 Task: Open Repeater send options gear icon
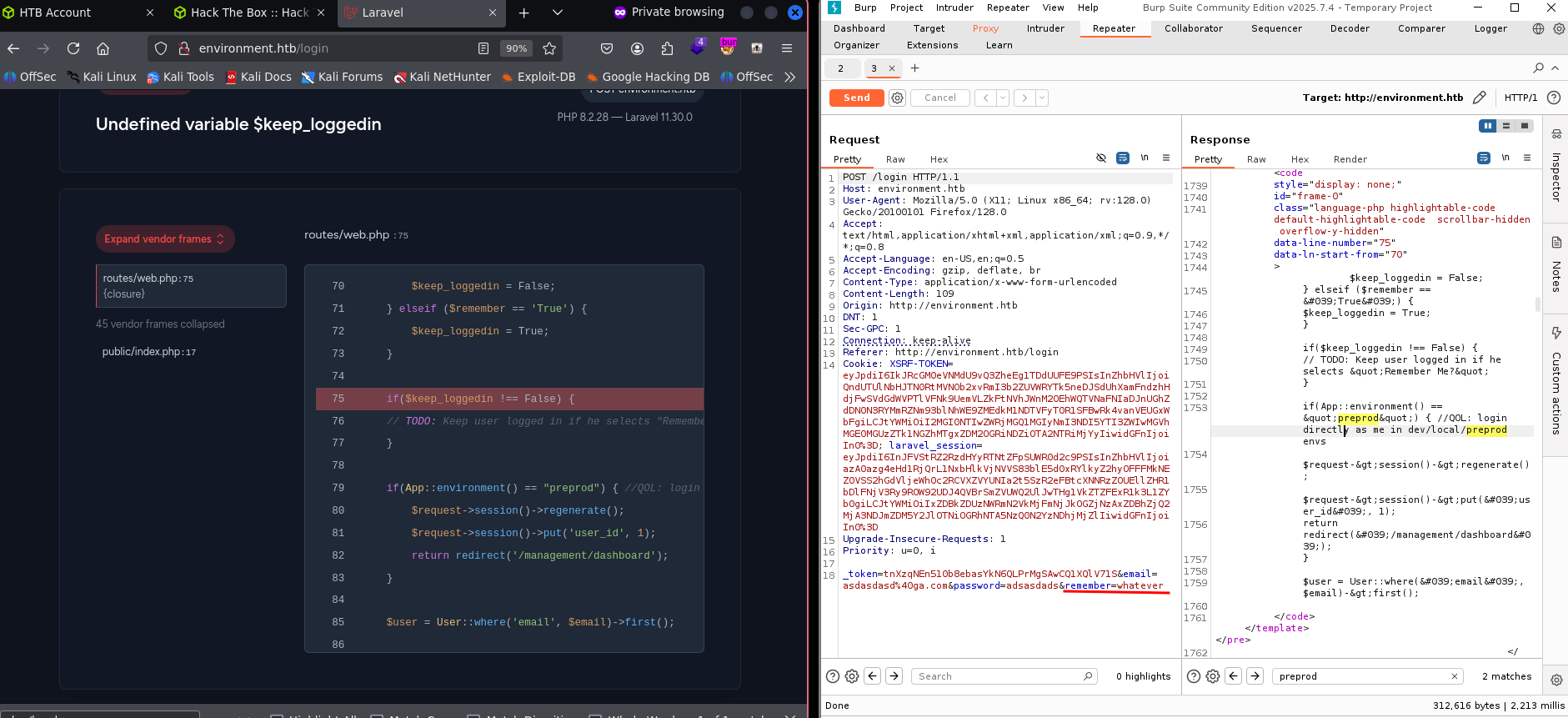click(x=897, y=98)
